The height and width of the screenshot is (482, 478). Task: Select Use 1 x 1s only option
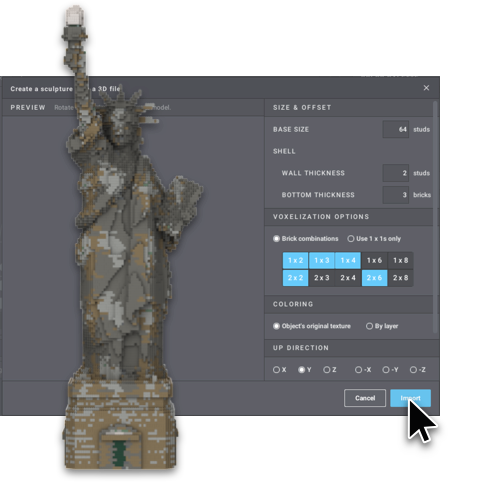374,239
